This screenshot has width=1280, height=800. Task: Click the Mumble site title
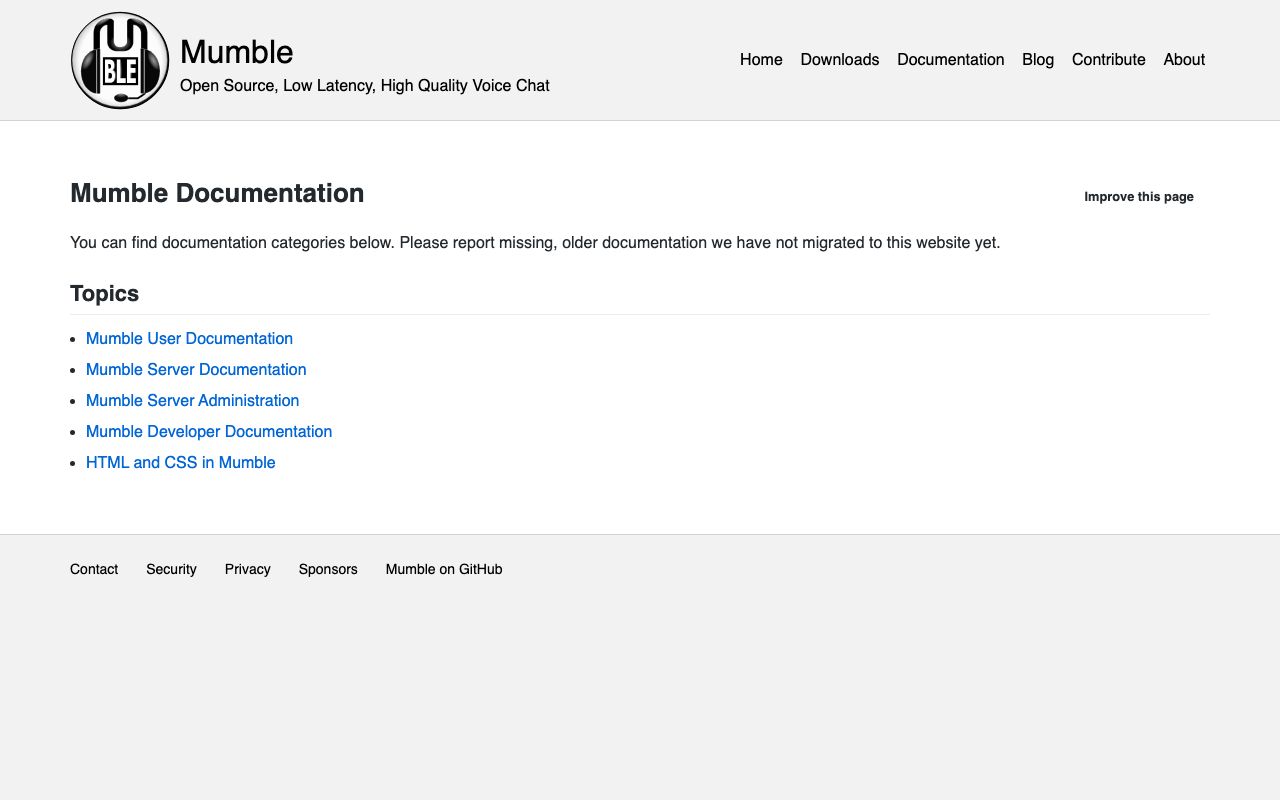click(x=237, y=52)
